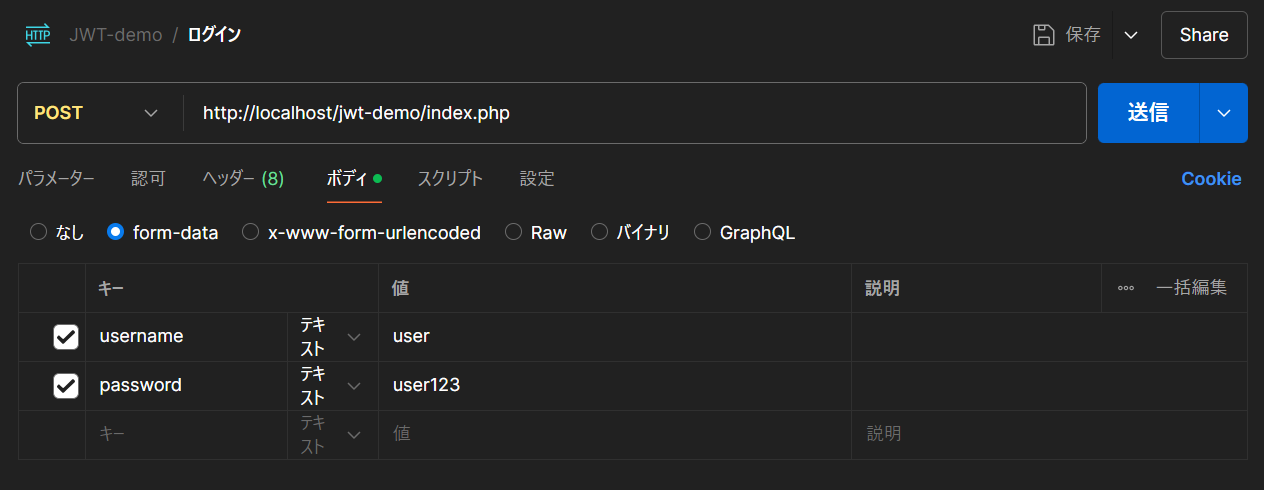This screenshot has height=490, width=1264.
Task: Uncheck the username row checkbox
Action: [x=66, y=337]
